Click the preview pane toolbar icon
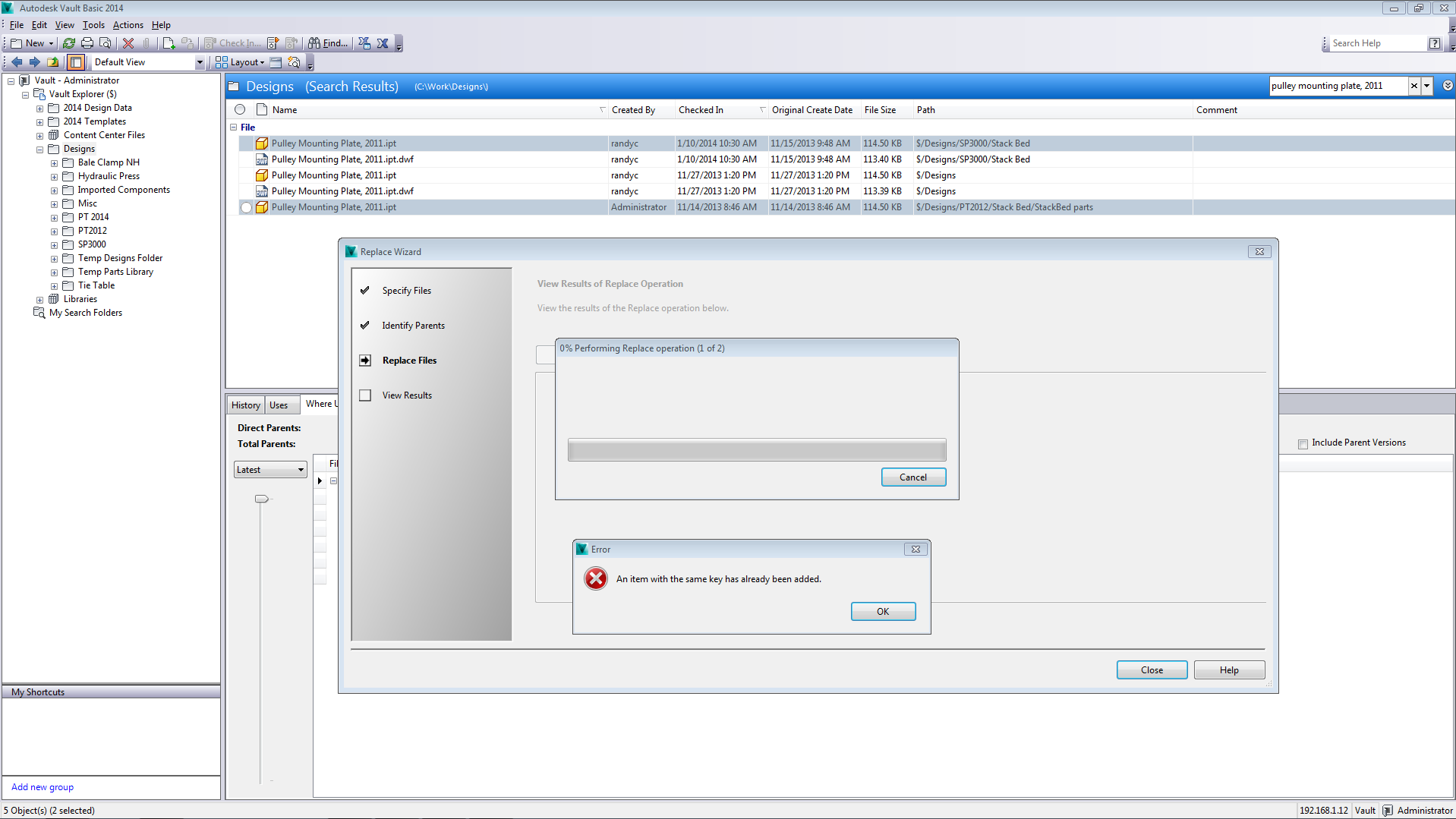This screenshot has height=819, width=1456. tap(276, 62)
